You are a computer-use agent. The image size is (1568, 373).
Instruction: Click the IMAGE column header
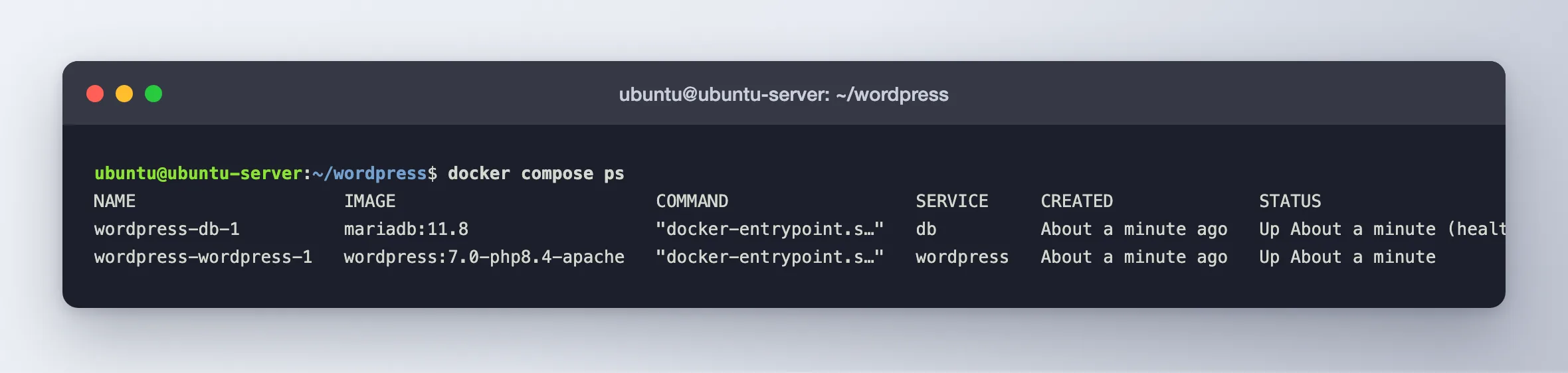[x=369, y=201]
